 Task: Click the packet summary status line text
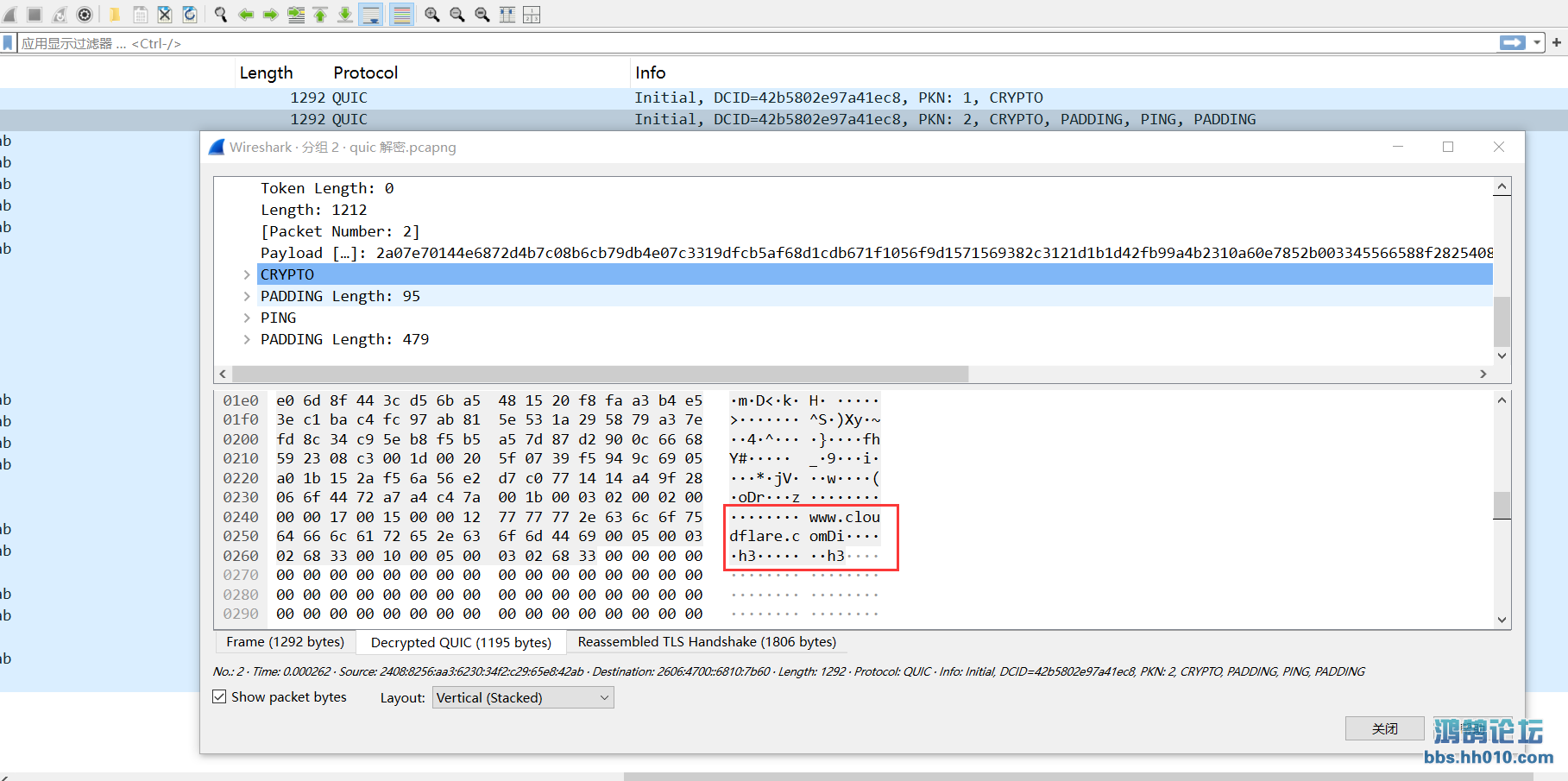(789, 671)
